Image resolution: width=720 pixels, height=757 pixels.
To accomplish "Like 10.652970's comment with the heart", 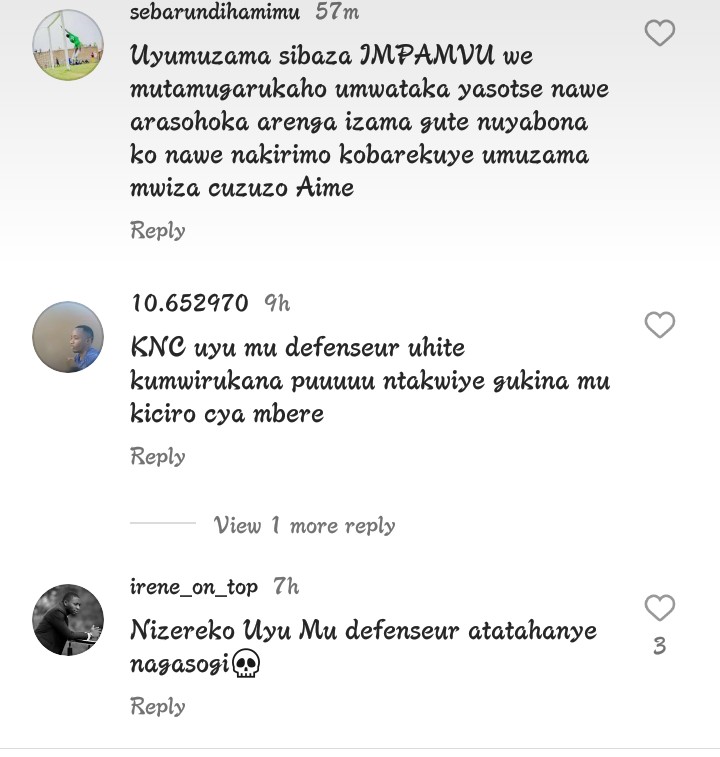I will click(x=659, y=325).
